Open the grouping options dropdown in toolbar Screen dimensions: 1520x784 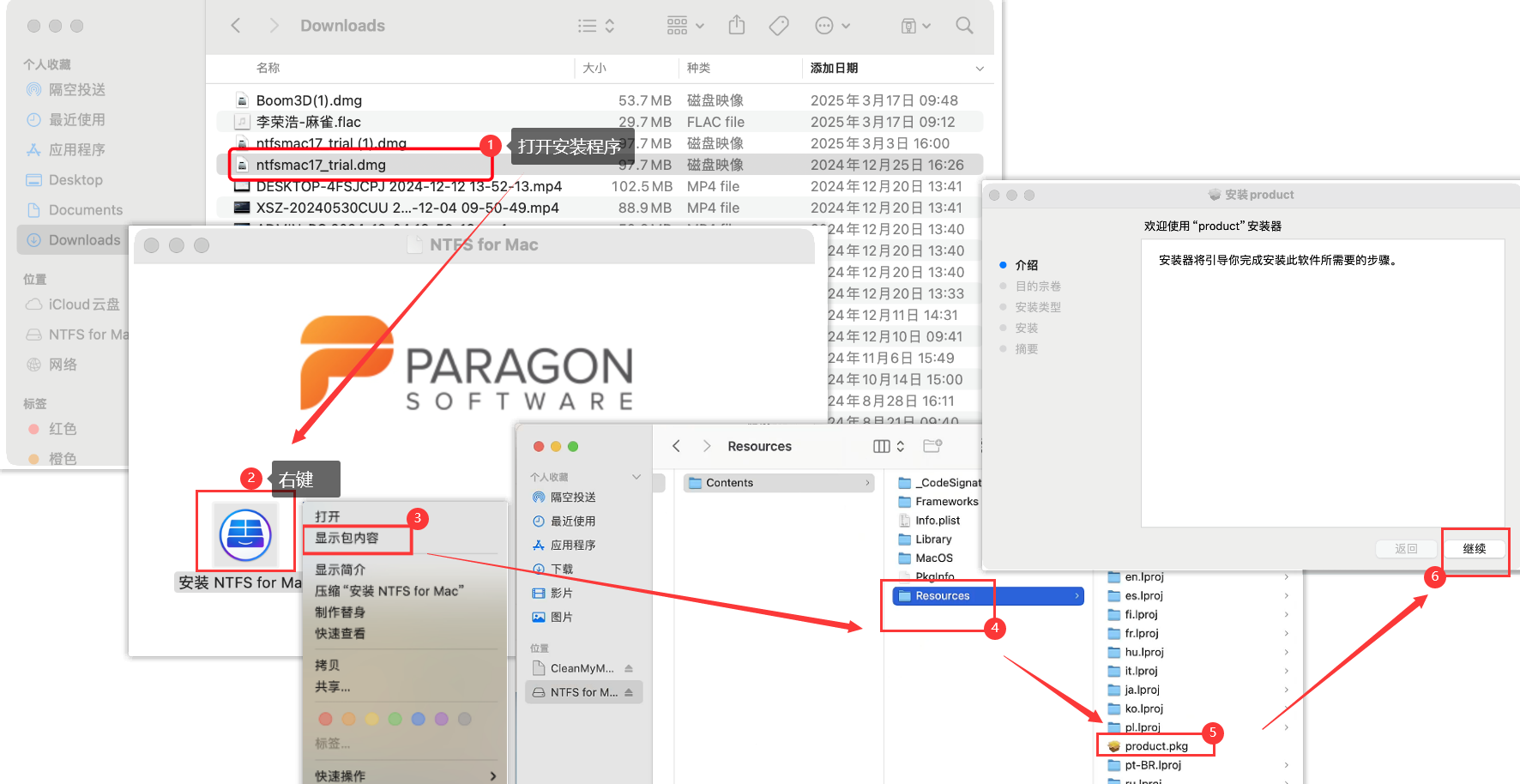[x=685, y=26]
